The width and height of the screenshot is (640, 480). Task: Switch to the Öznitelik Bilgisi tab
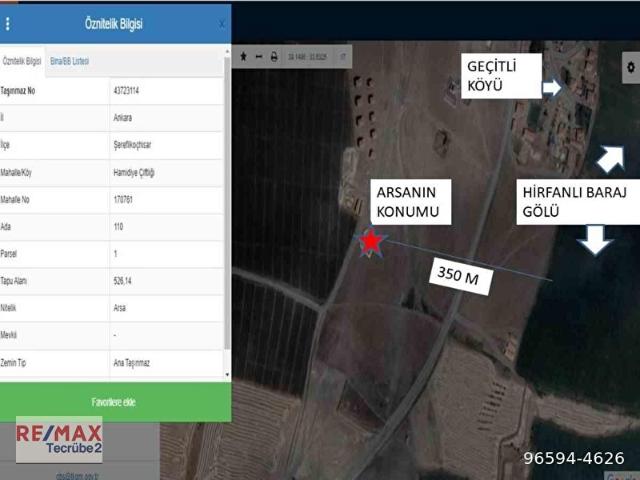22,61
